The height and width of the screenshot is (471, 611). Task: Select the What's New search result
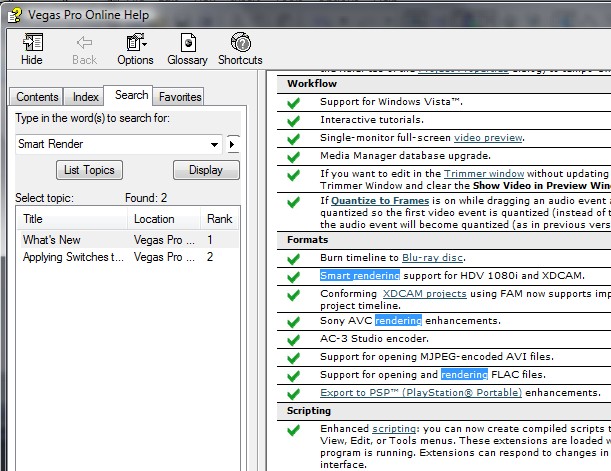(128, 240)
